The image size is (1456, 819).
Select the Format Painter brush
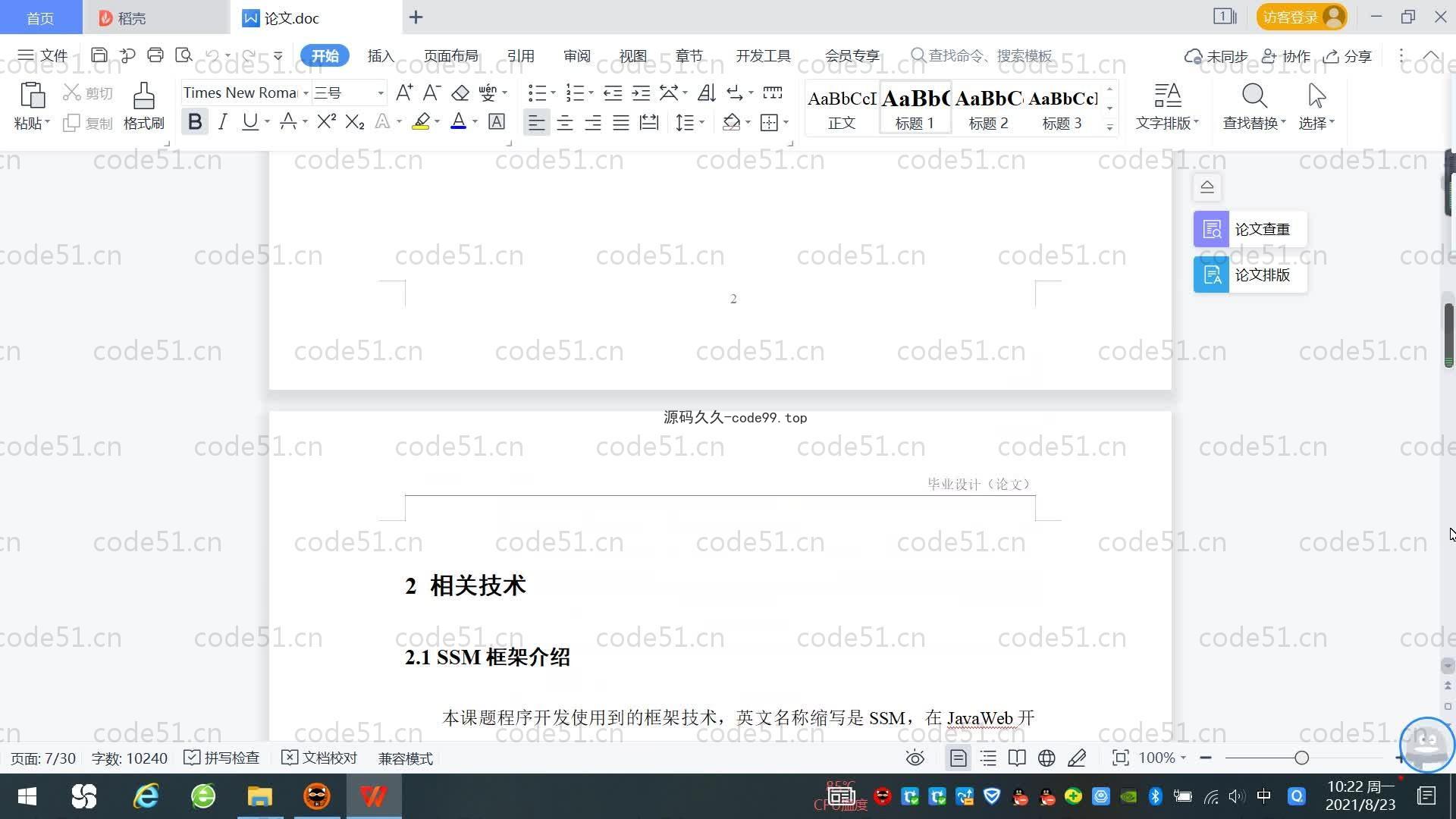(x=144, y=96)
